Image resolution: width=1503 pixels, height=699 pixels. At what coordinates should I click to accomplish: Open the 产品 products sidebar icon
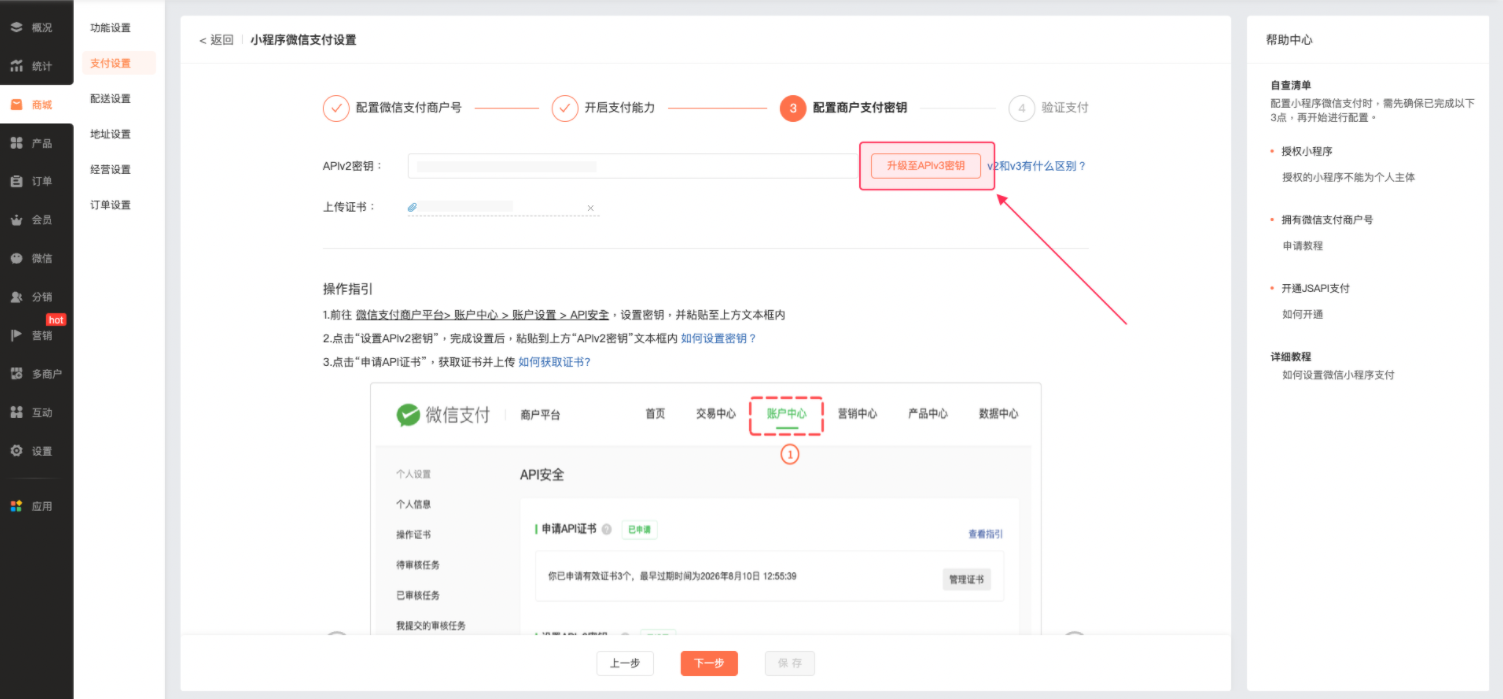click(16, 143)
